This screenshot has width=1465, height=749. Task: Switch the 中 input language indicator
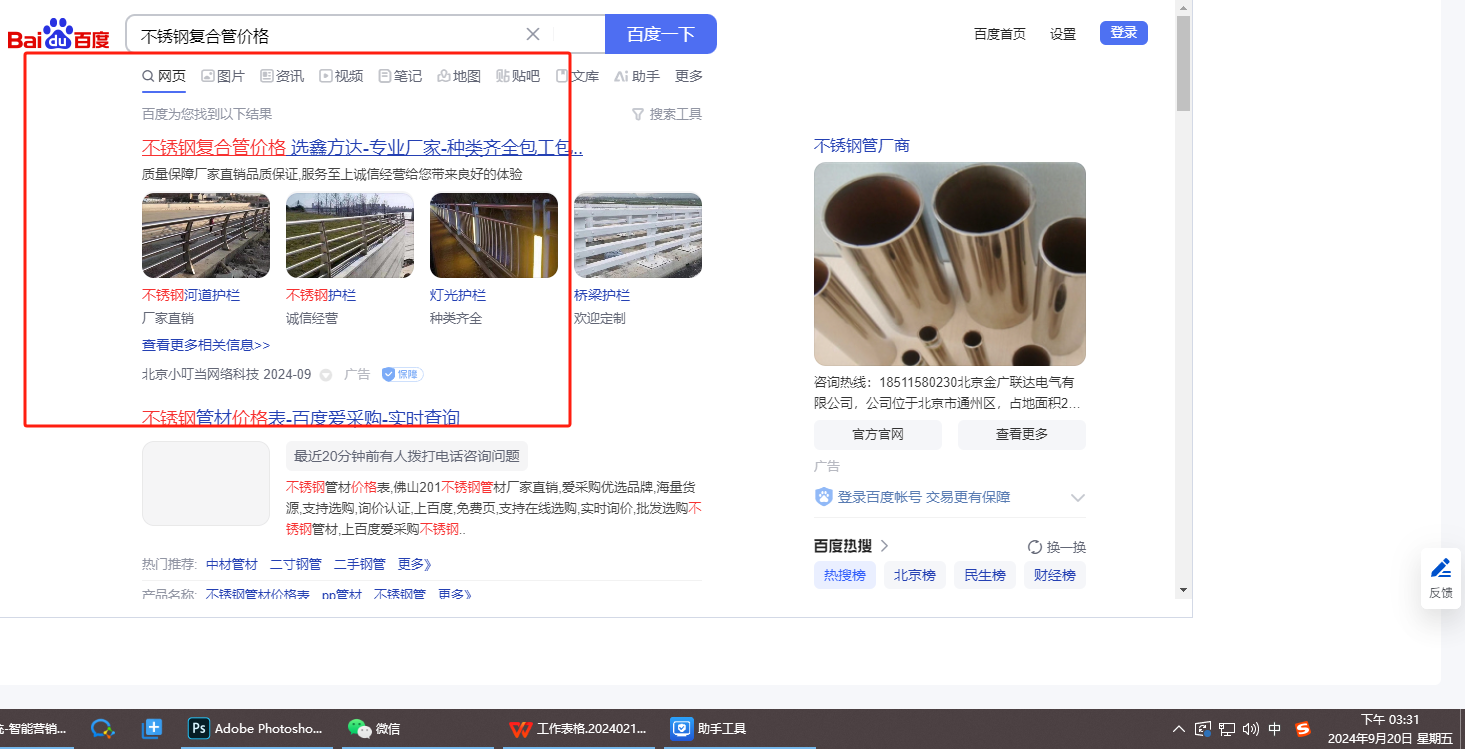click(x=1275, y=729)
